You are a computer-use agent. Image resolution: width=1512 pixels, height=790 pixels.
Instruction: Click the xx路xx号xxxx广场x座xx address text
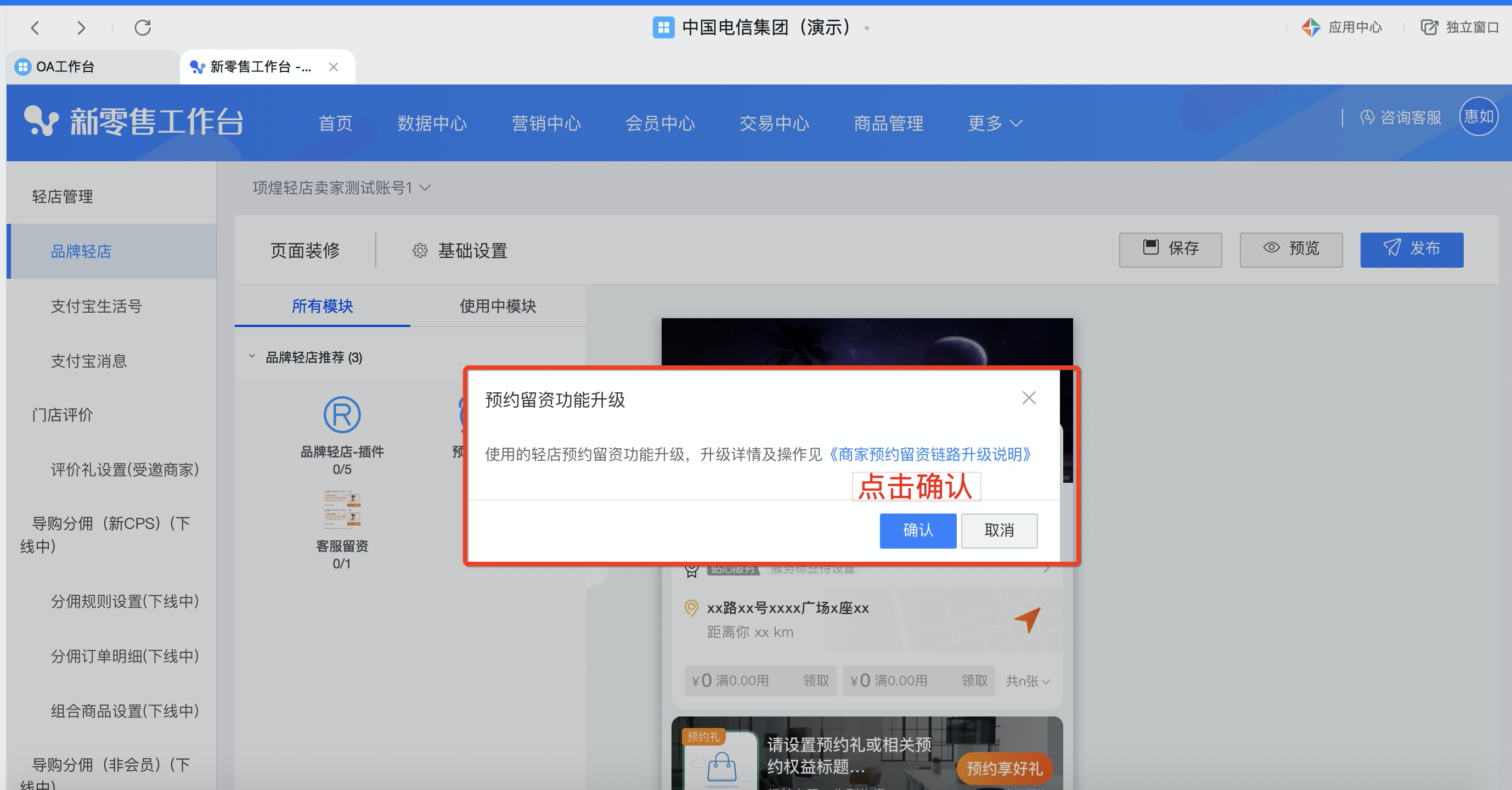pos(788,608)
